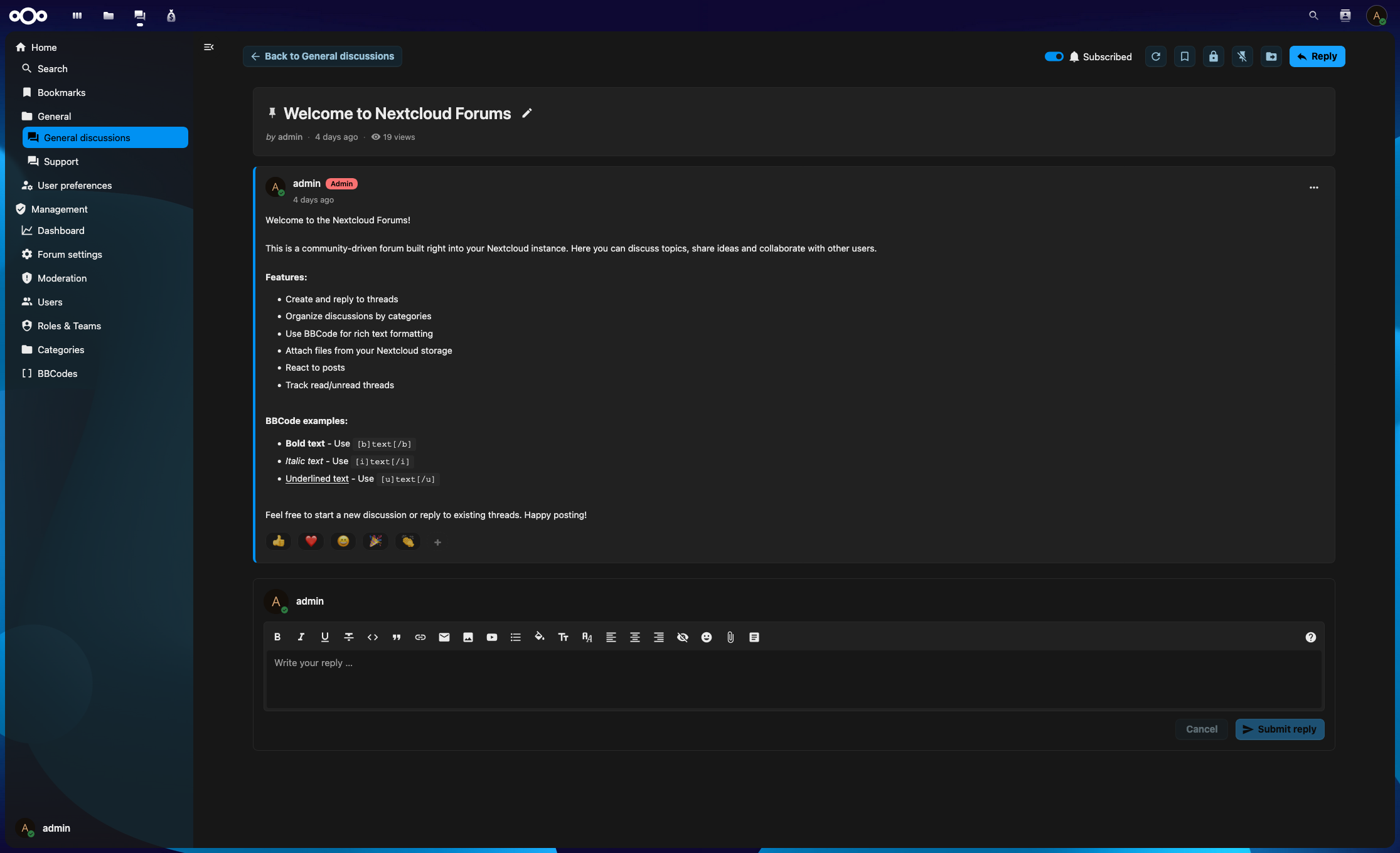This screenshot has height=853, width=1400.
Task: Insert code block BBCode tag
Action: [373, 637]
